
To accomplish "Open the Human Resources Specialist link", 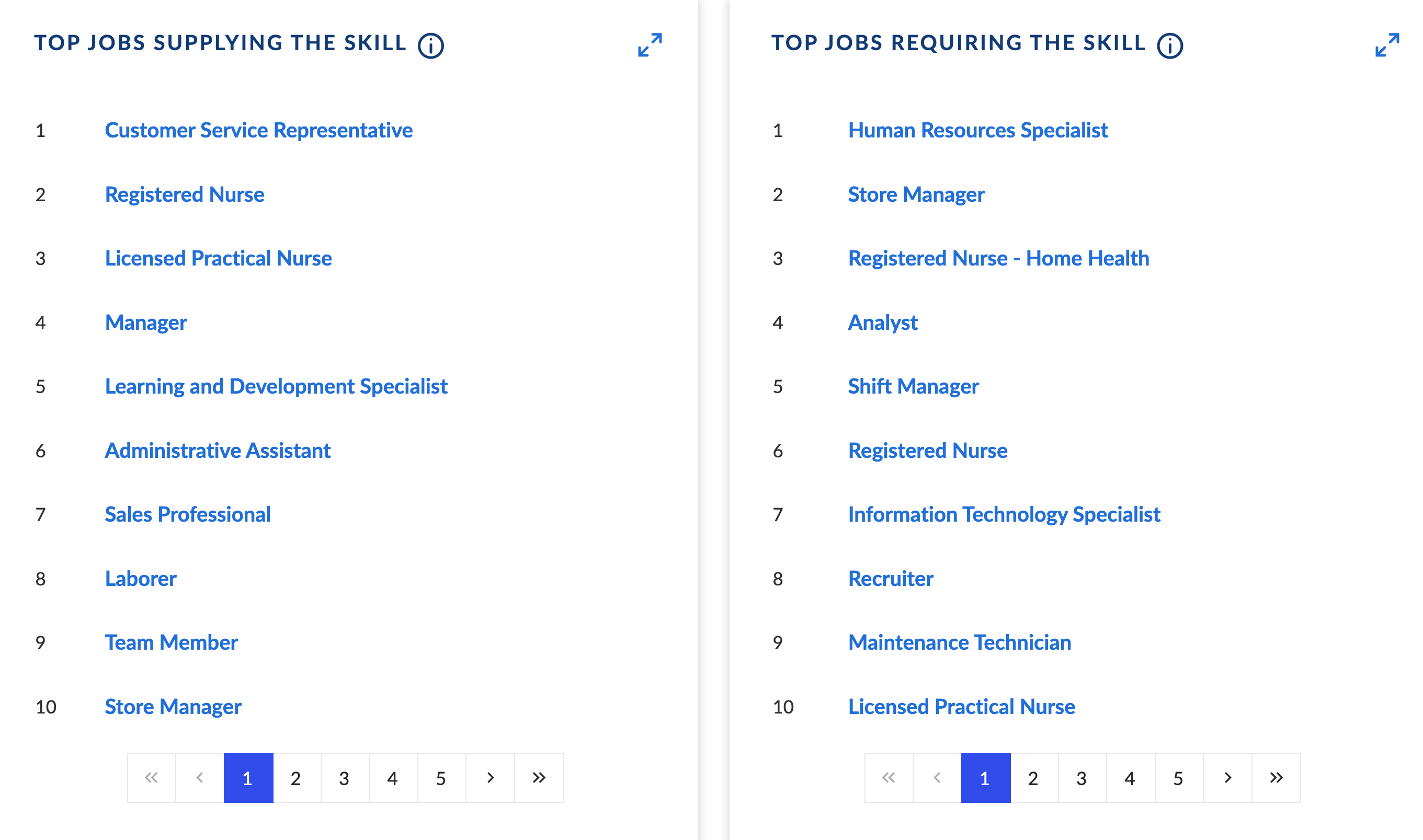I will point(978,130).
